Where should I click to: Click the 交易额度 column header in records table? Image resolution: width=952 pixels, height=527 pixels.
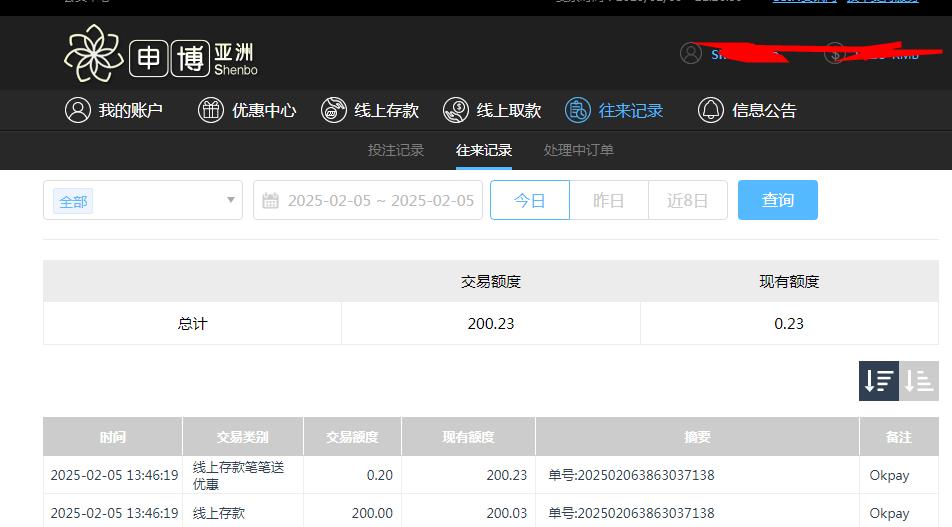click(x=352, y=437)
